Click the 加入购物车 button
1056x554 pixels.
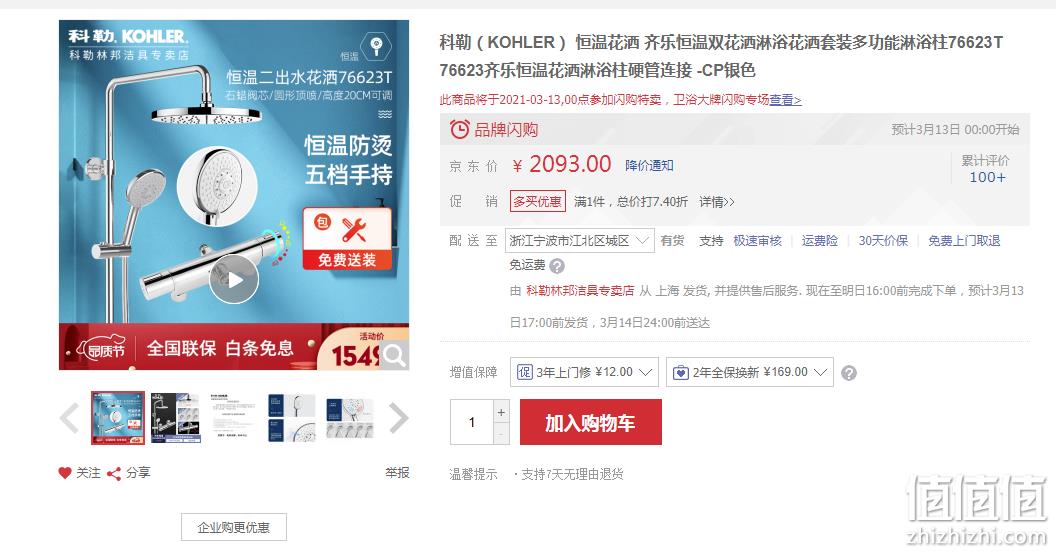tap(591, 422)
